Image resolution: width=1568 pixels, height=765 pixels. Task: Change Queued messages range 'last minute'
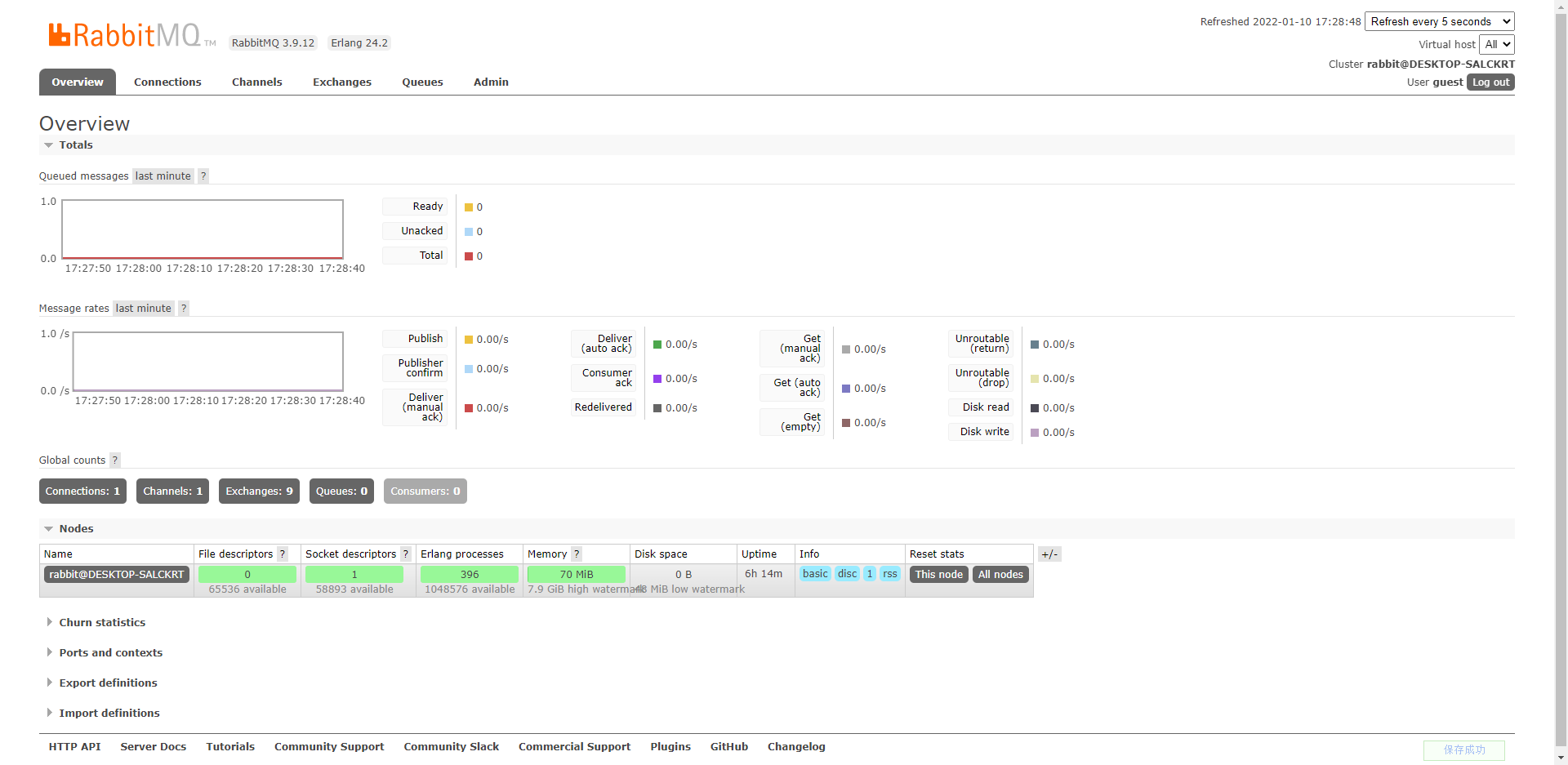click(163, 176)
